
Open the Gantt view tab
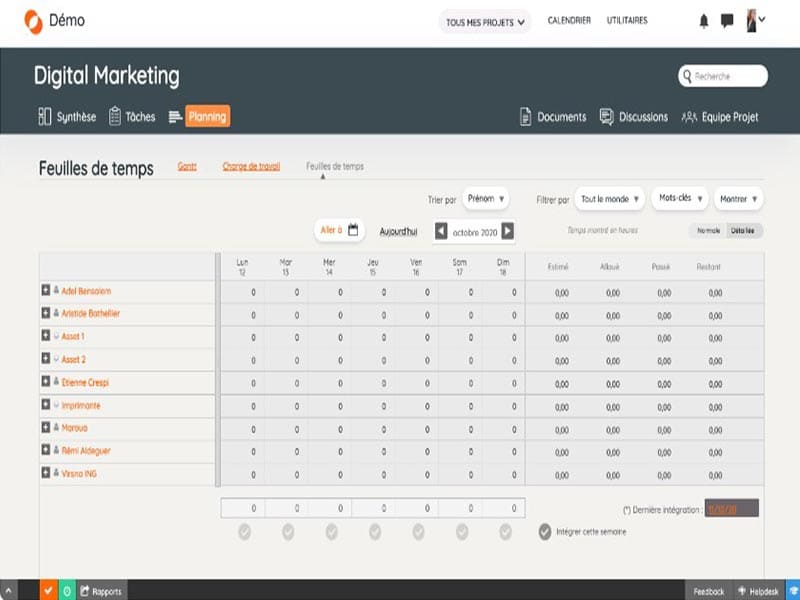coord(187,166)
